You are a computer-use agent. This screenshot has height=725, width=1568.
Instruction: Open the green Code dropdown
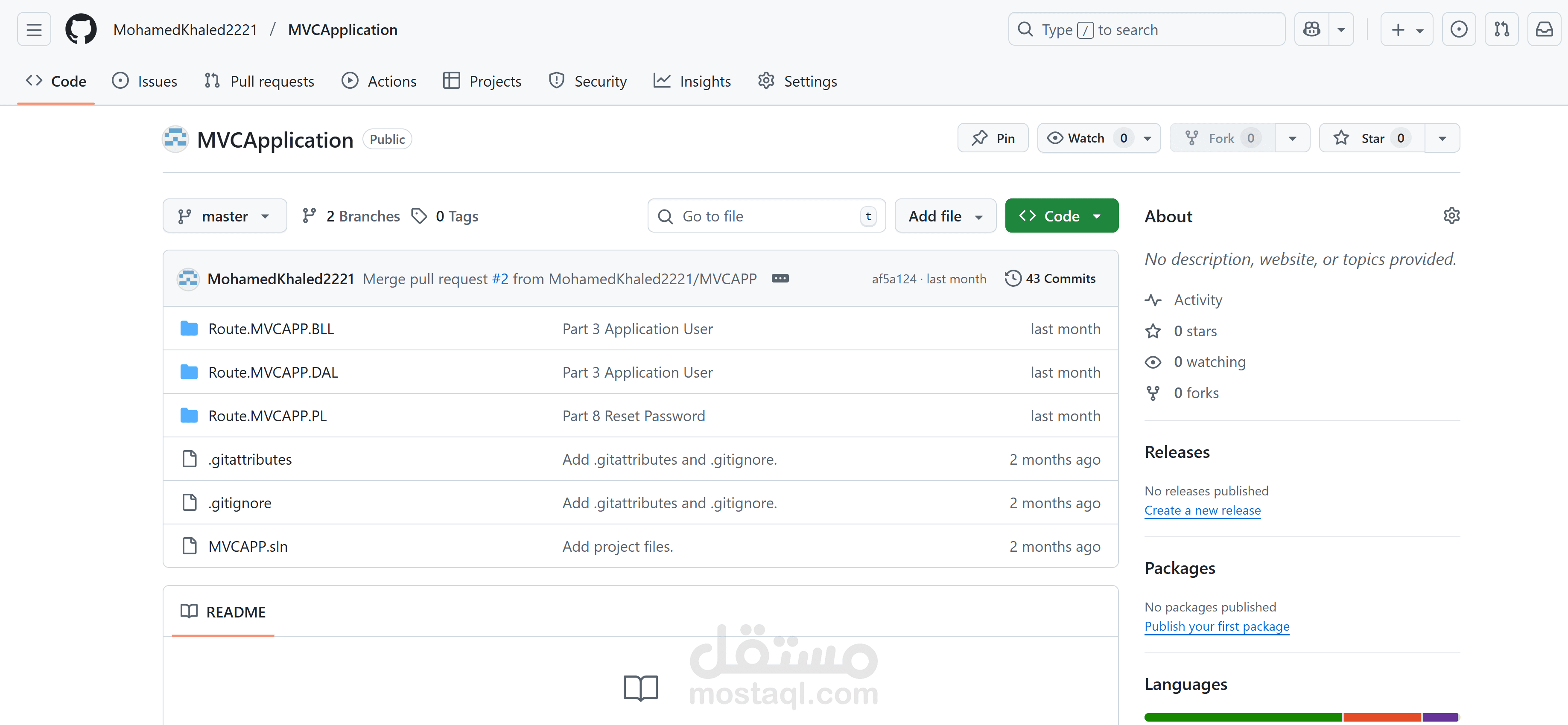[1061, 216]
